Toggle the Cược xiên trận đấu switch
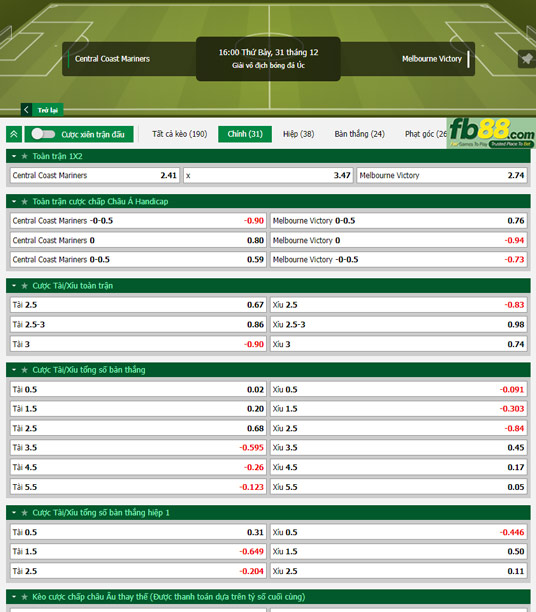The width and height of the screenshot is (536, 612). (x=43, y=134)
